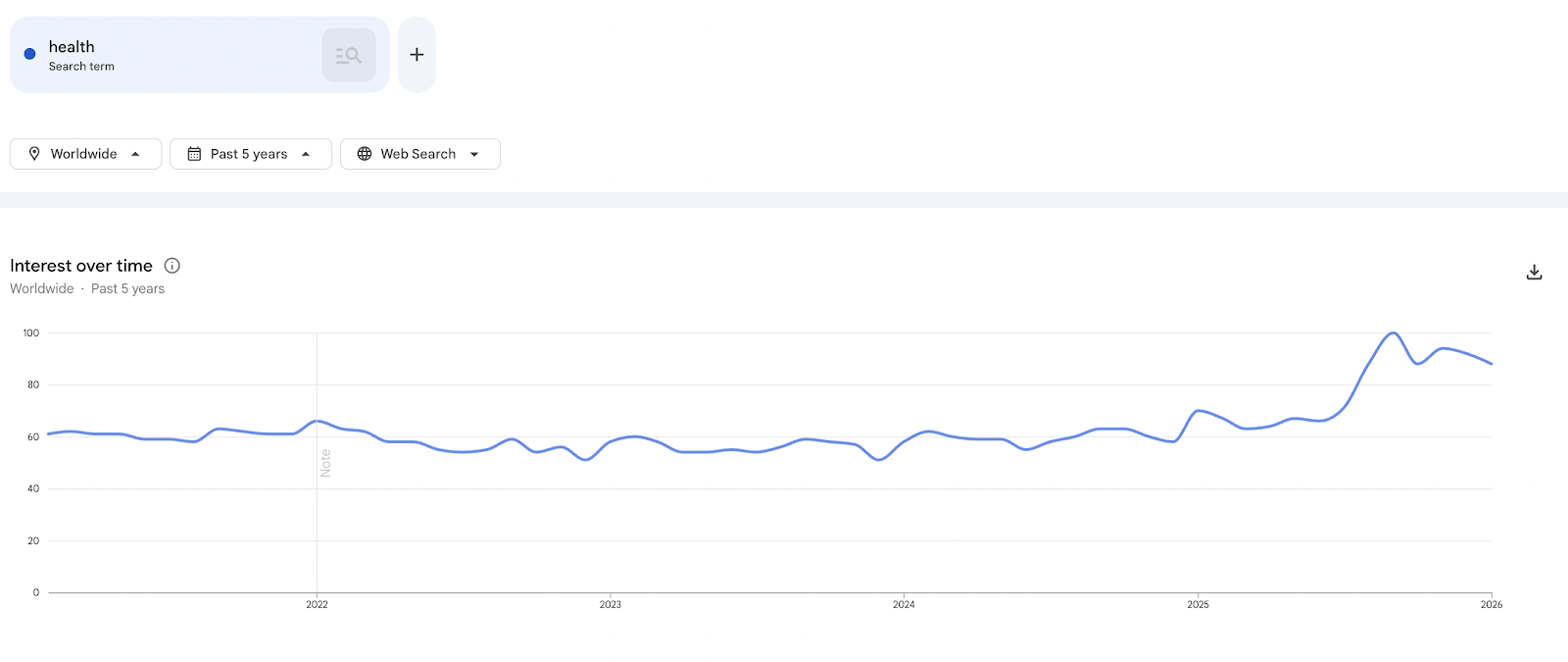This screenshot has width=1568, height=662.
Task: Edit the health search term
Action: point(72,47)
